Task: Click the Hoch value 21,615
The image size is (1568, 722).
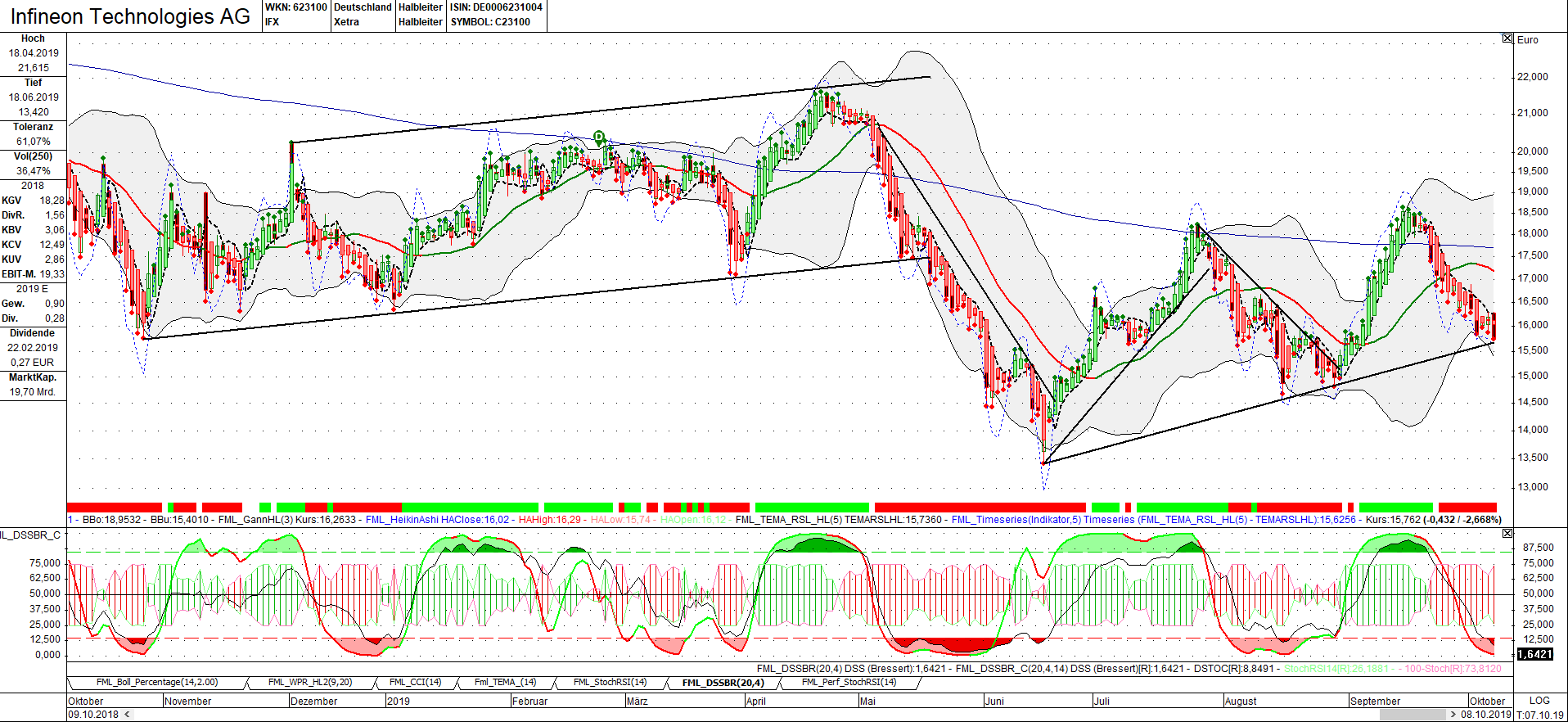Action: pos(34,68)
